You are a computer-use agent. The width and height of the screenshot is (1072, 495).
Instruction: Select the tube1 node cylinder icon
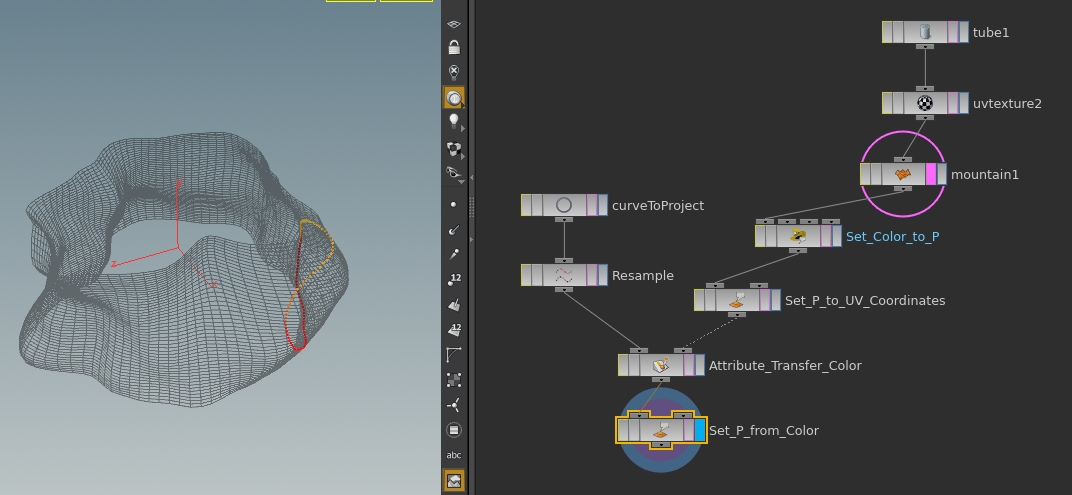925,32
